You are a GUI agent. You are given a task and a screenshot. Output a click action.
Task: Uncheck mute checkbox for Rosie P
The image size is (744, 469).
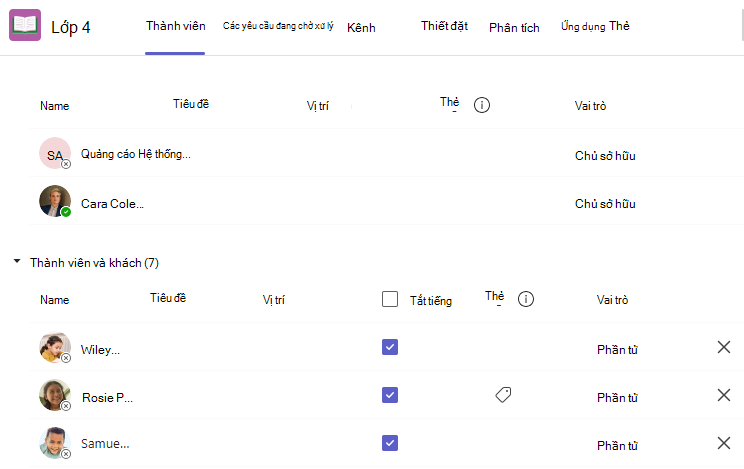(x=390, y=395)
